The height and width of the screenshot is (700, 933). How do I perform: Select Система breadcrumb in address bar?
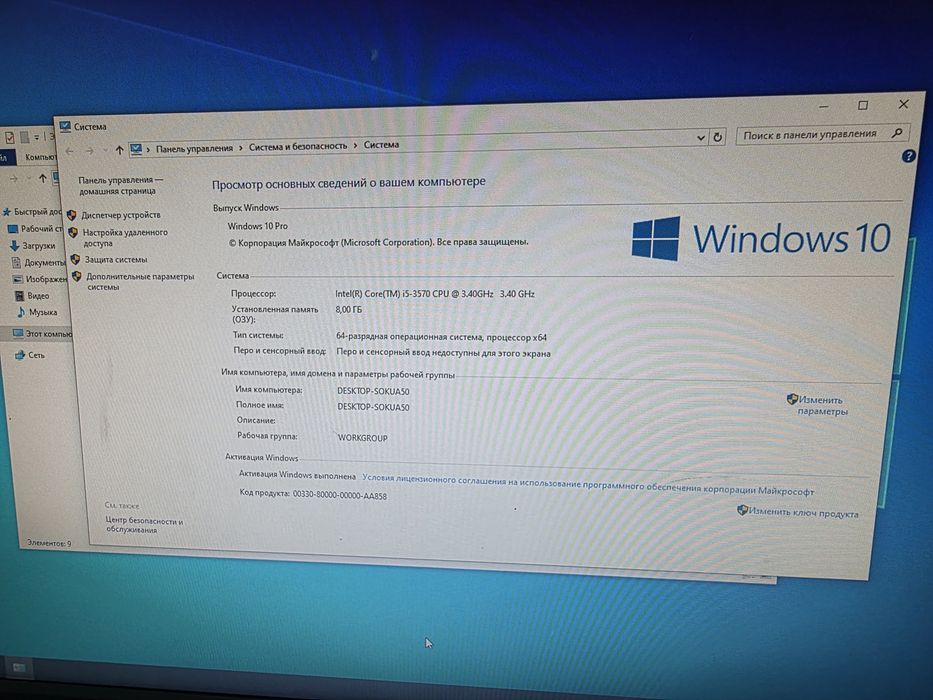[x=381, y=145]
